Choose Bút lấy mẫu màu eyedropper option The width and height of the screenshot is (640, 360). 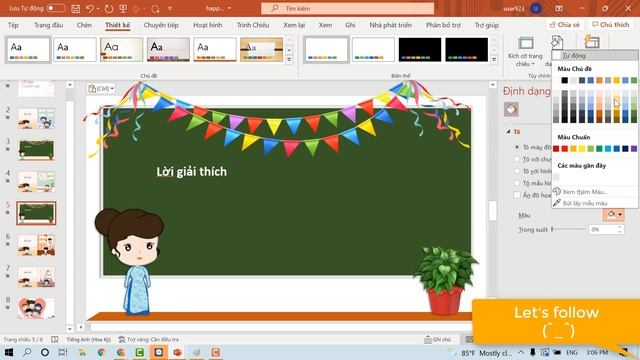point(585,203)
